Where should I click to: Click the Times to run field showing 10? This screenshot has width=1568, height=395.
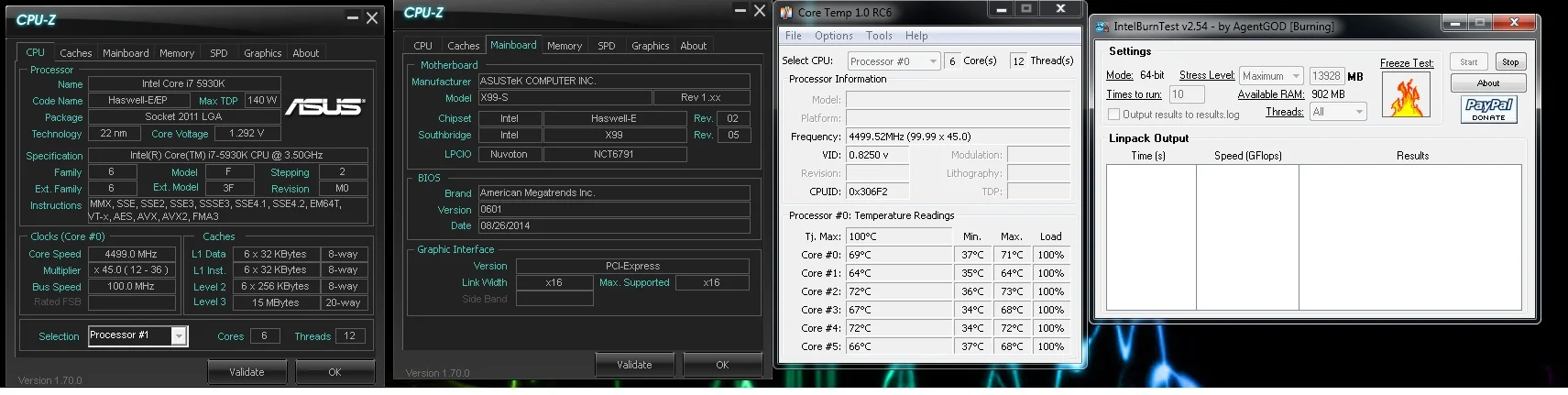click(1187, 94)
